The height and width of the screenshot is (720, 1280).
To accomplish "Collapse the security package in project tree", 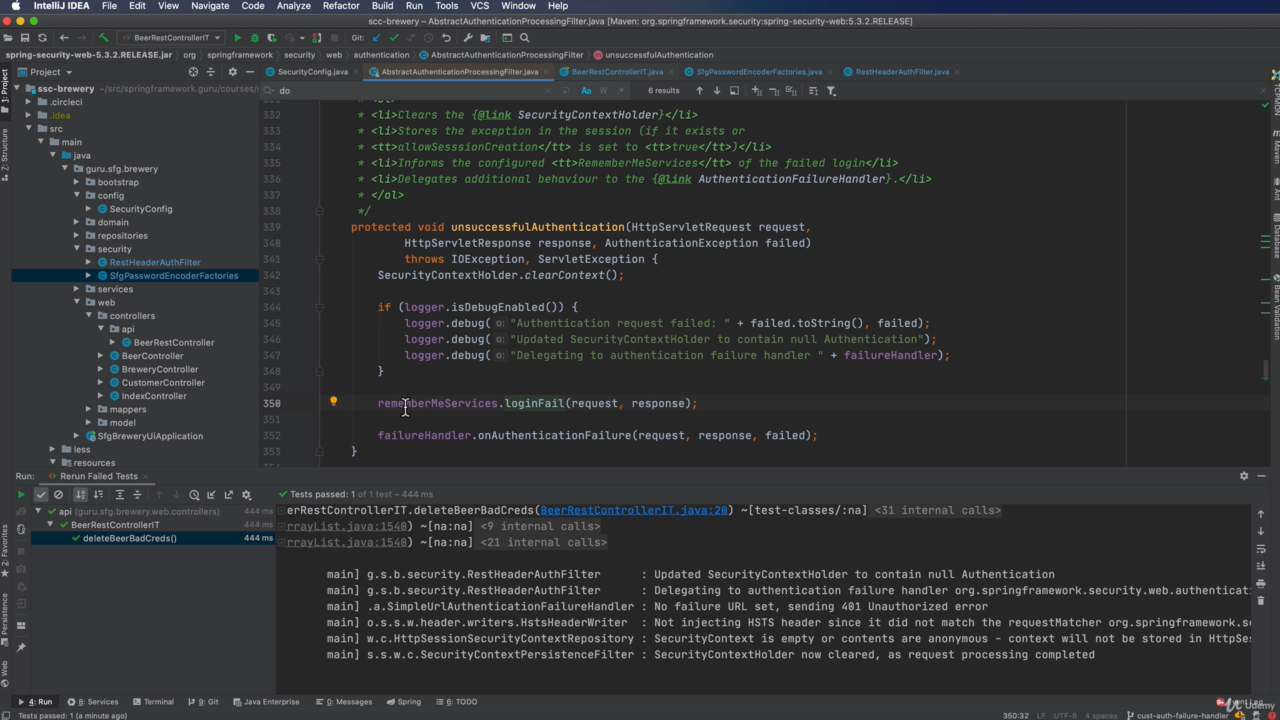I will pyautogui.click(x=77, y=249).
